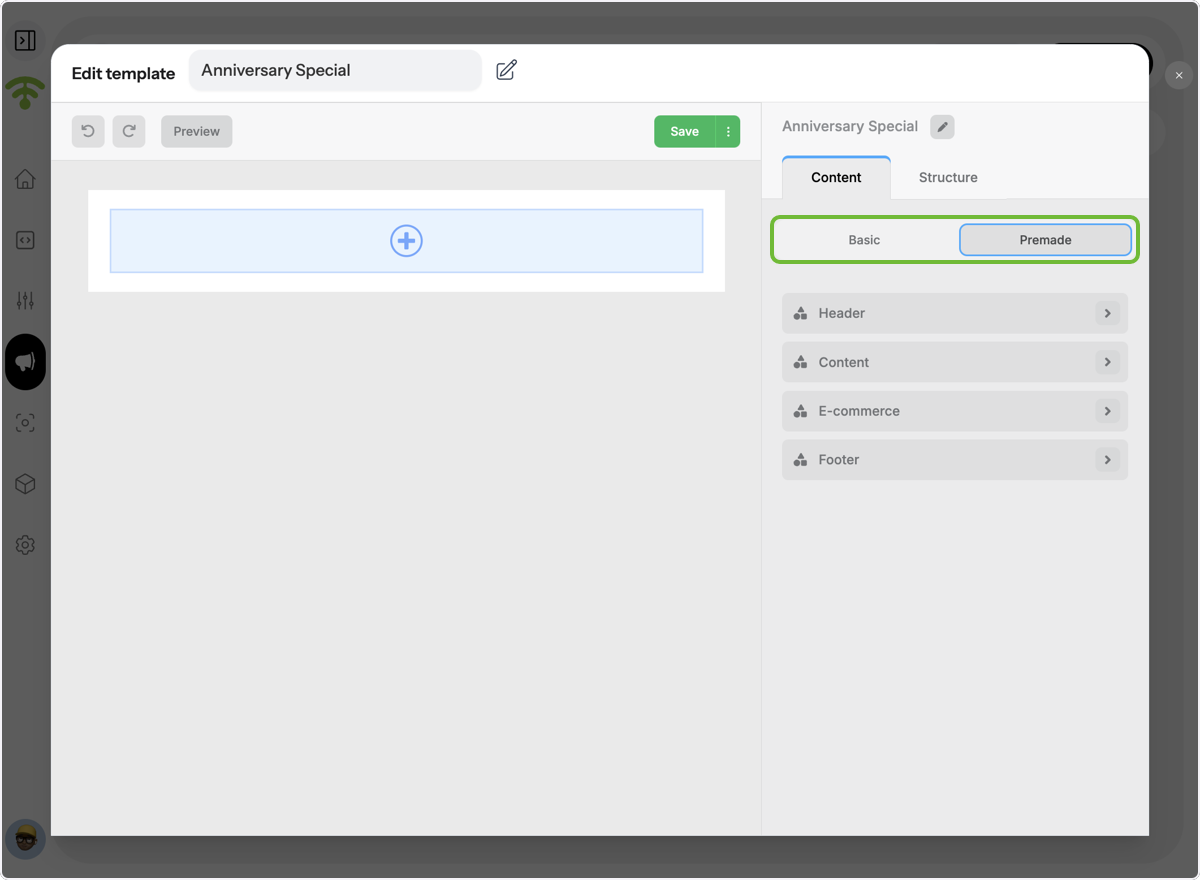Click the wifi logo icon in sidebar
Image resolution: width=1200 pixels, height=880 pixels.
(25, 93)
